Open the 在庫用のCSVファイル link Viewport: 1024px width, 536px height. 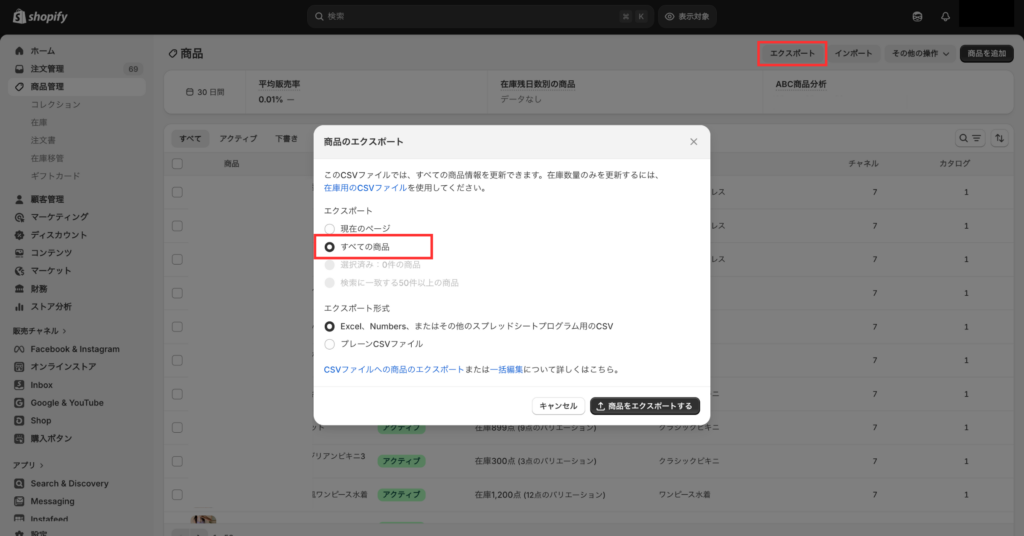click(365, 188)
